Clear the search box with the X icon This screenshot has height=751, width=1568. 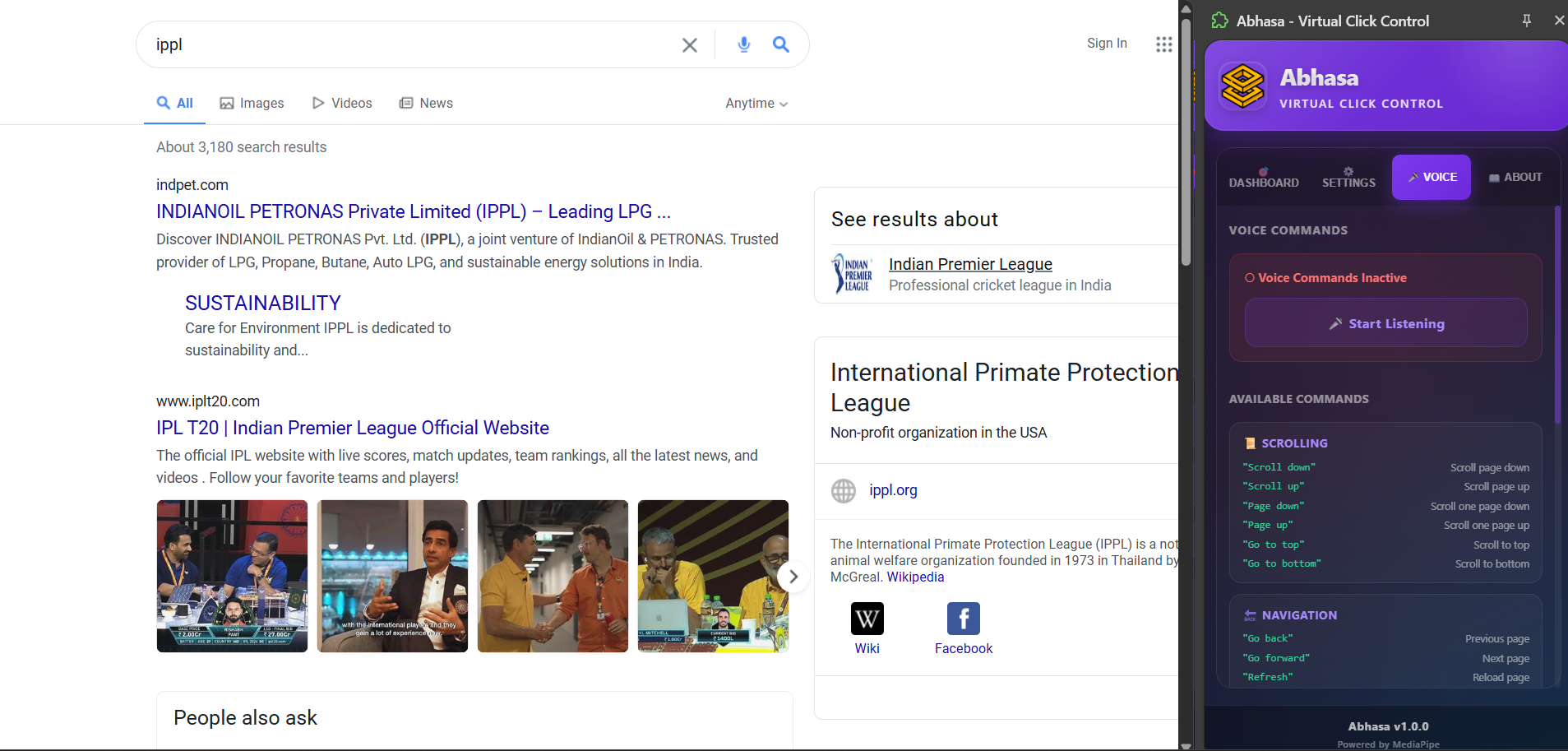coord(690,45)
